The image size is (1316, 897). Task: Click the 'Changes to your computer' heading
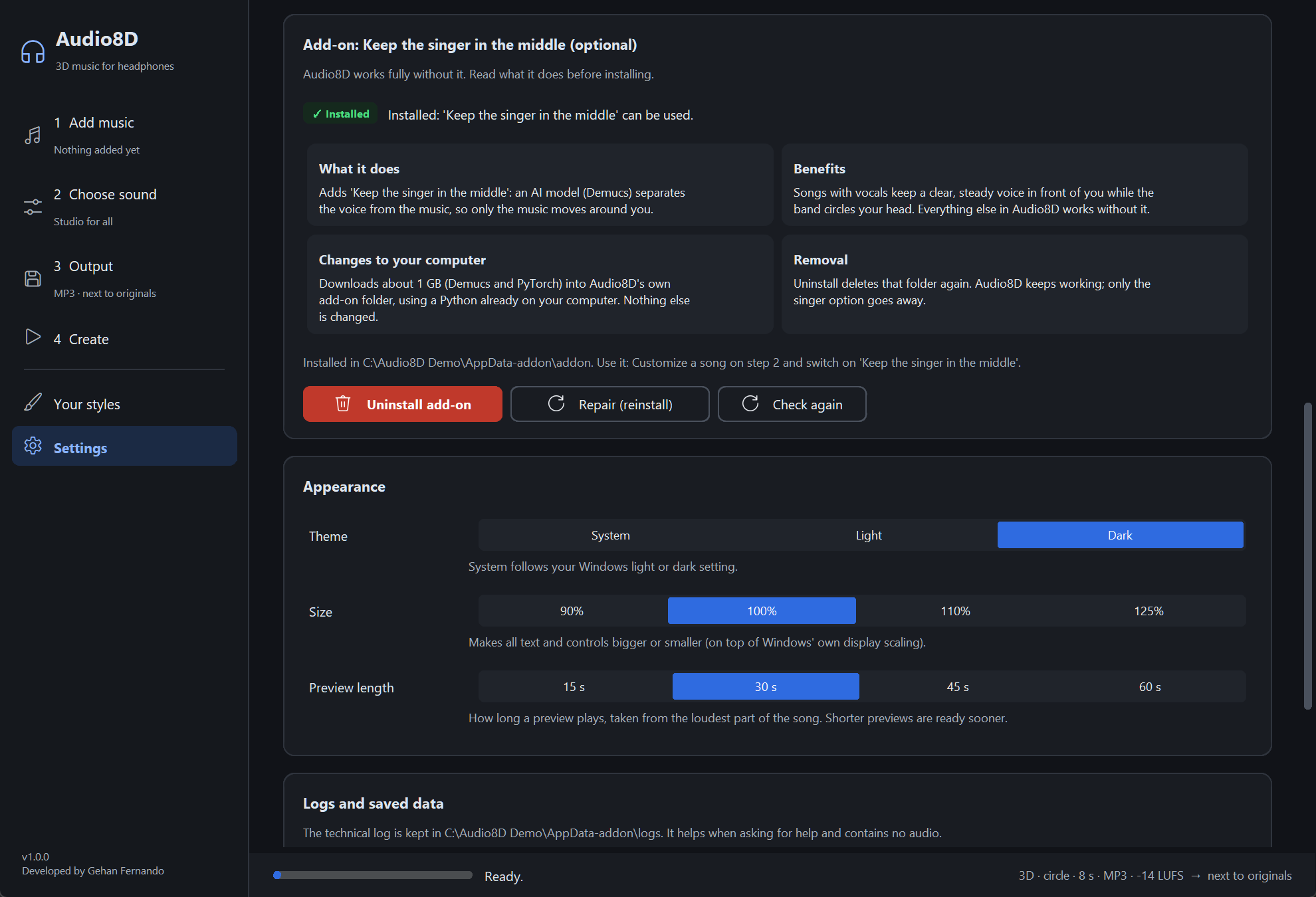point(402,260)
